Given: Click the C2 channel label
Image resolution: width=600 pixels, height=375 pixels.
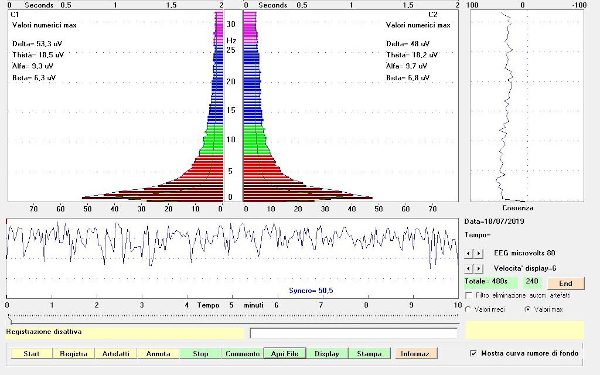Looking at the screenshot, I should (432, 15).
